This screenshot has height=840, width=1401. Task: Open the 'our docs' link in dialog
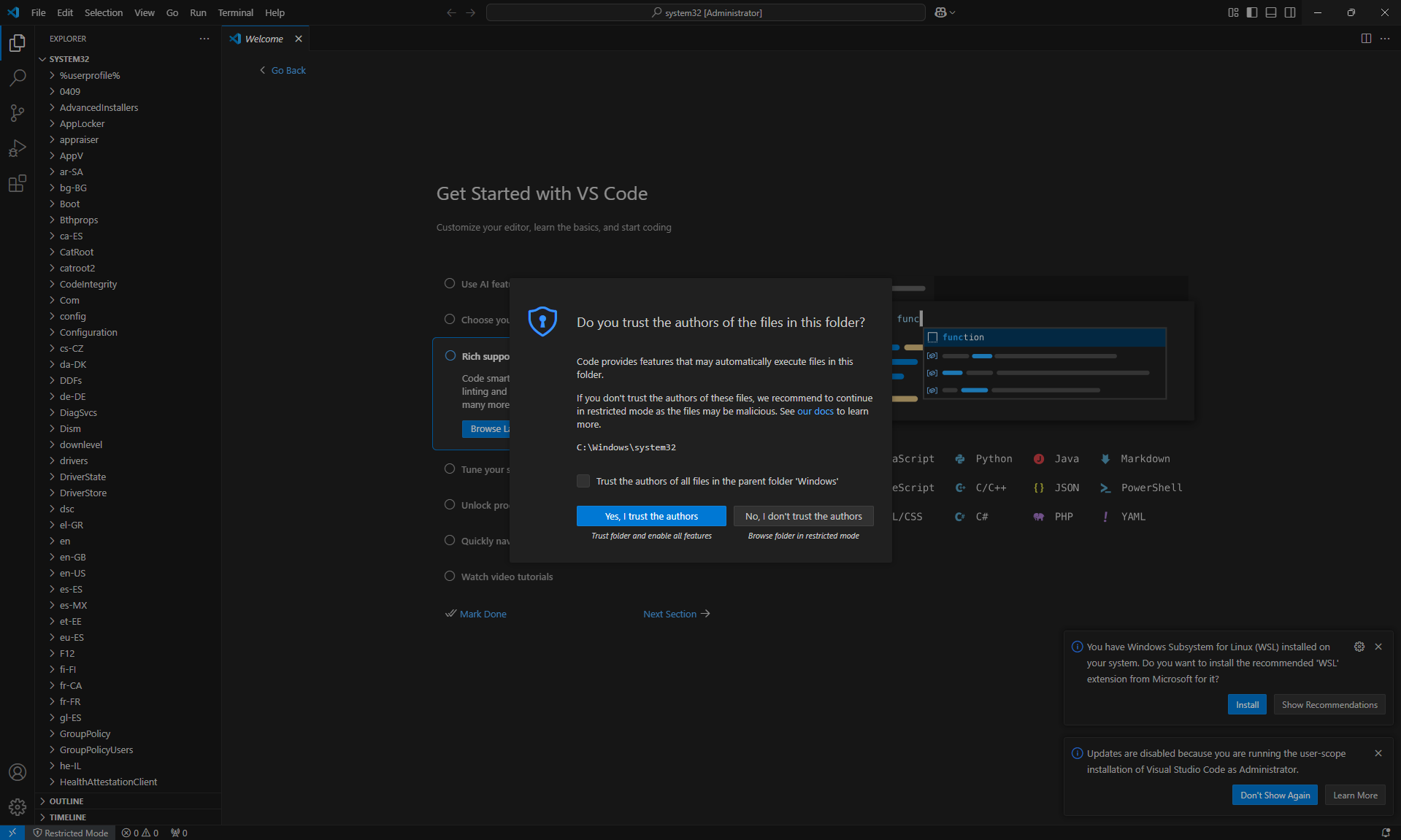tap(815, 411)
